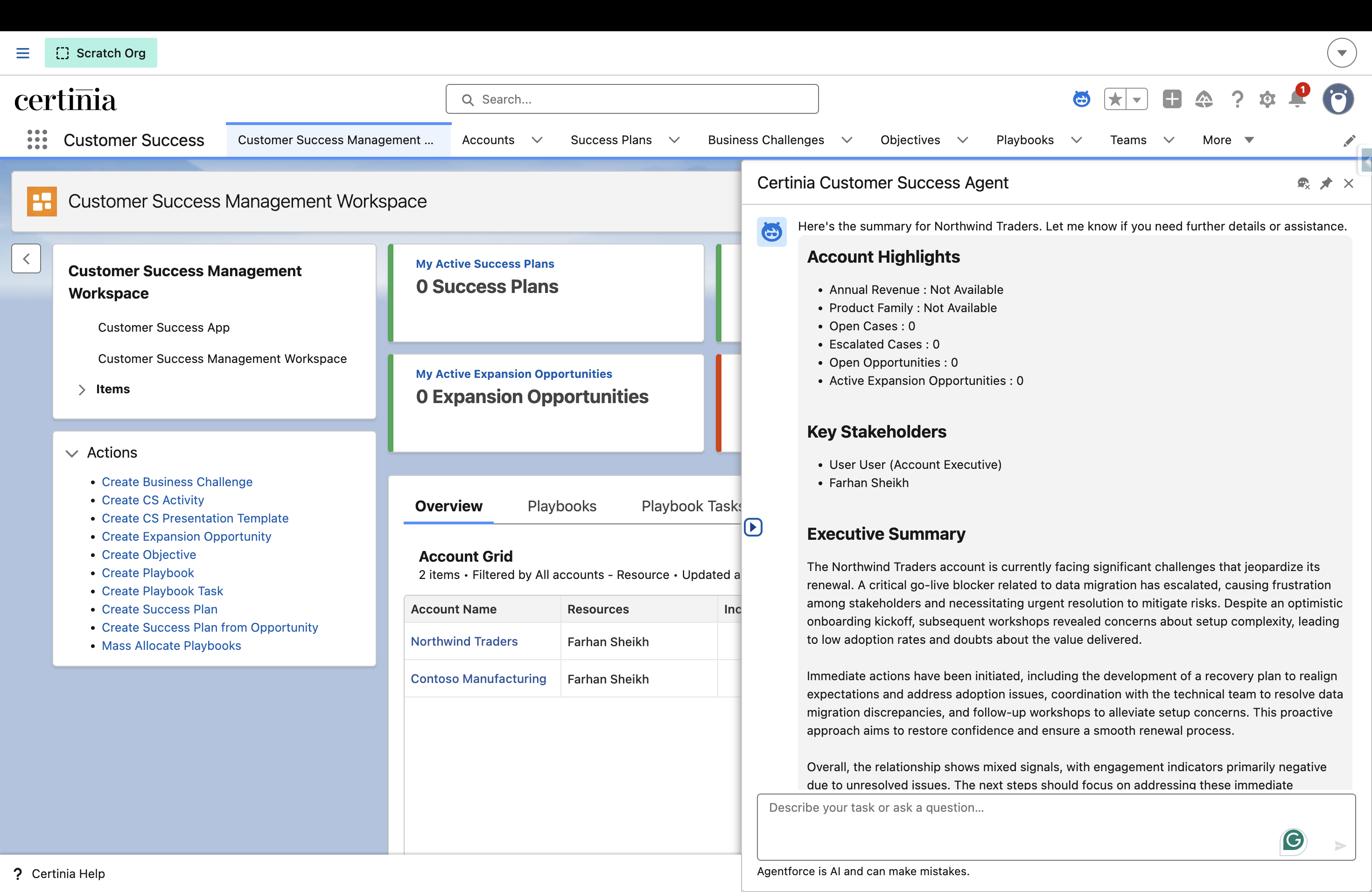Open the dropdown at top right corner
This screenshot has width=1372, height=892.
coord(1342,53)
